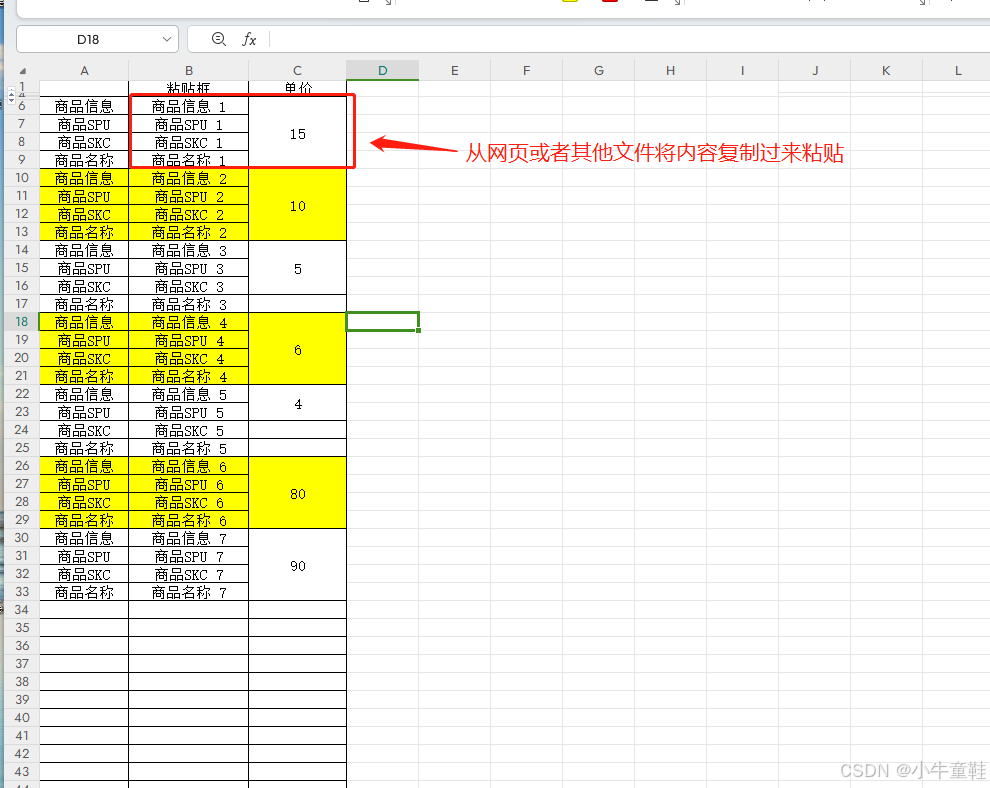
Task: Click the select-all triangle at grid corner
Action: tap(23, 71)
